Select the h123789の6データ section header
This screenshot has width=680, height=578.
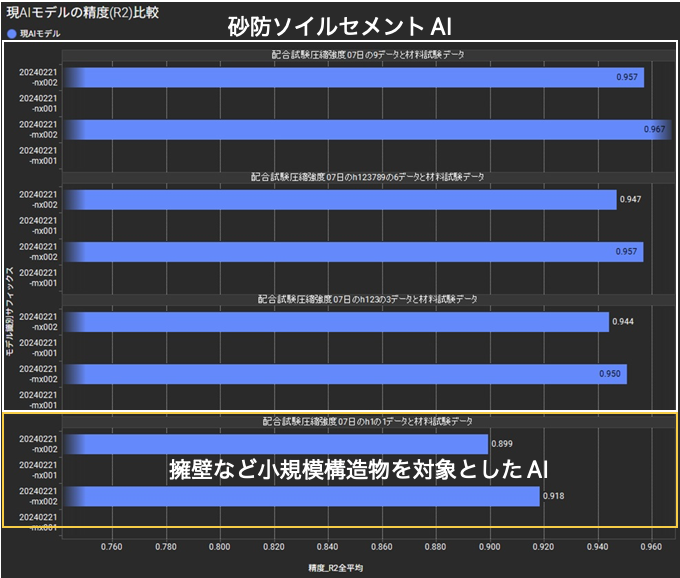pos(366,177)
